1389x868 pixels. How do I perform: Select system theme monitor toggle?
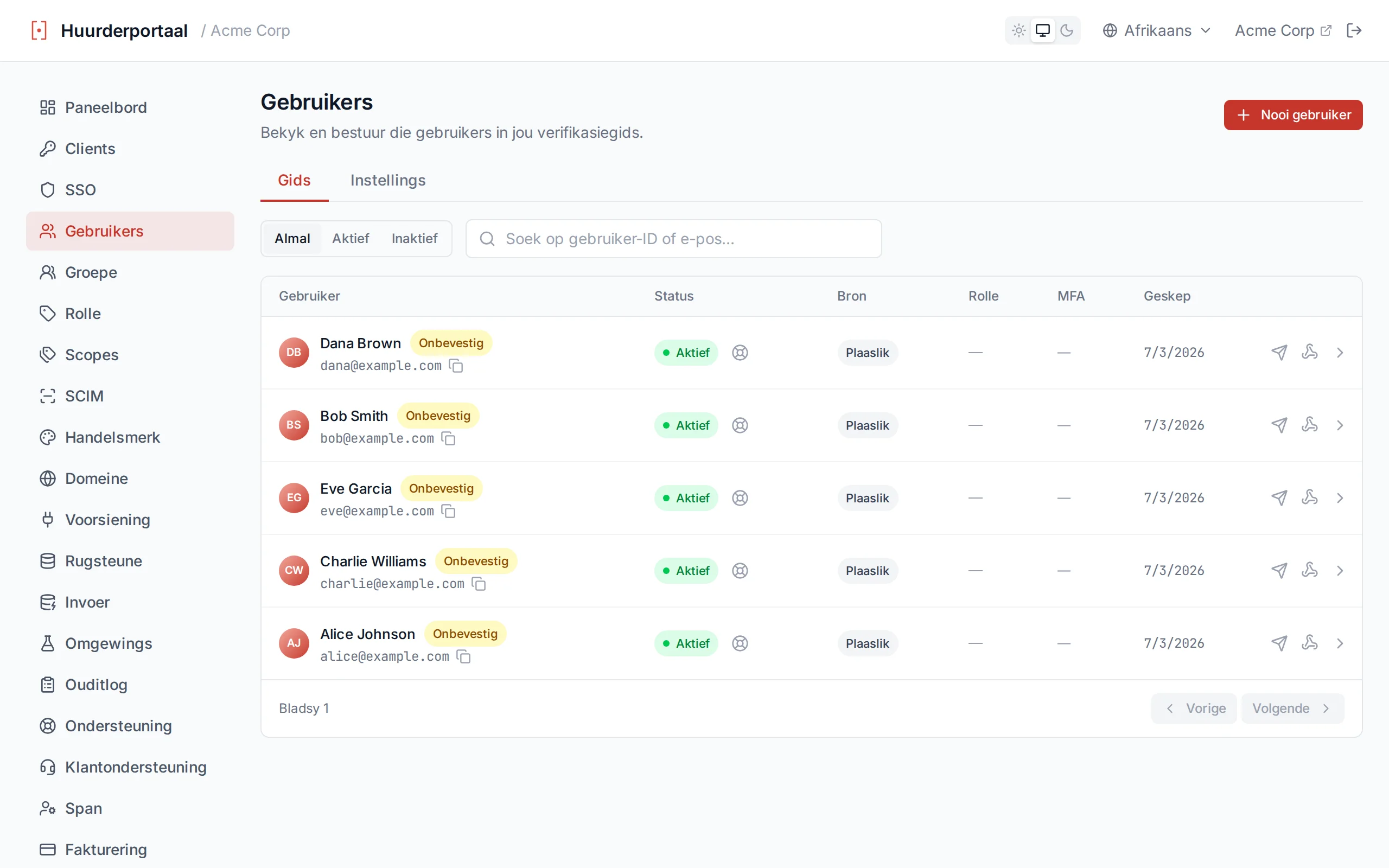pos(1042,30)
